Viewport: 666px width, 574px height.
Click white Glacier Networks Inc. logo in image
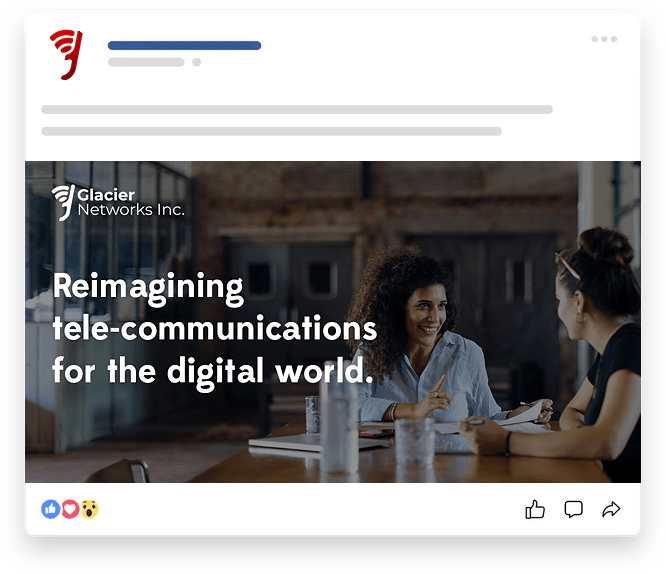(x=118, y=203)
